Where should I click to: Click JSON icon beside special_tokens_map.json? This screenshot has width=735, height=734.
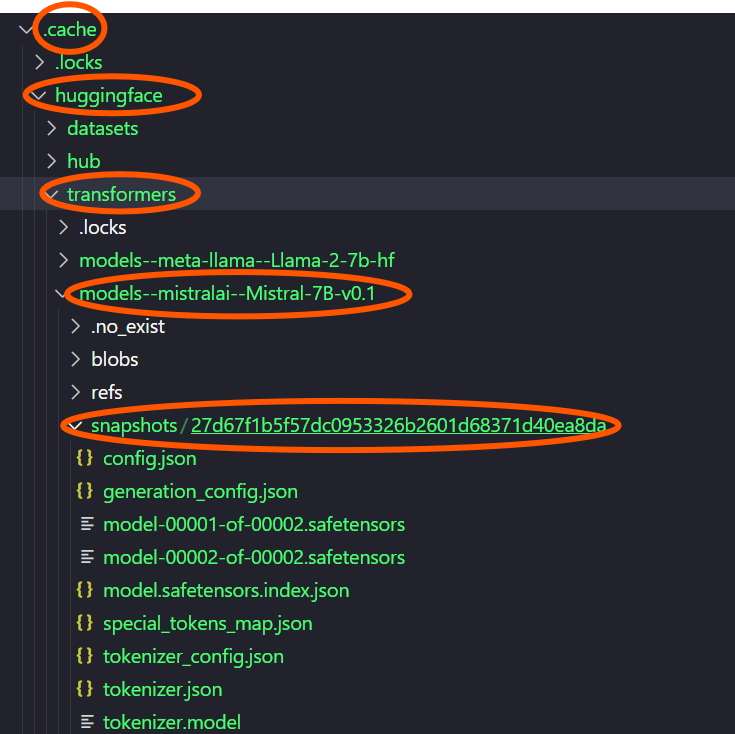[85, 623]
